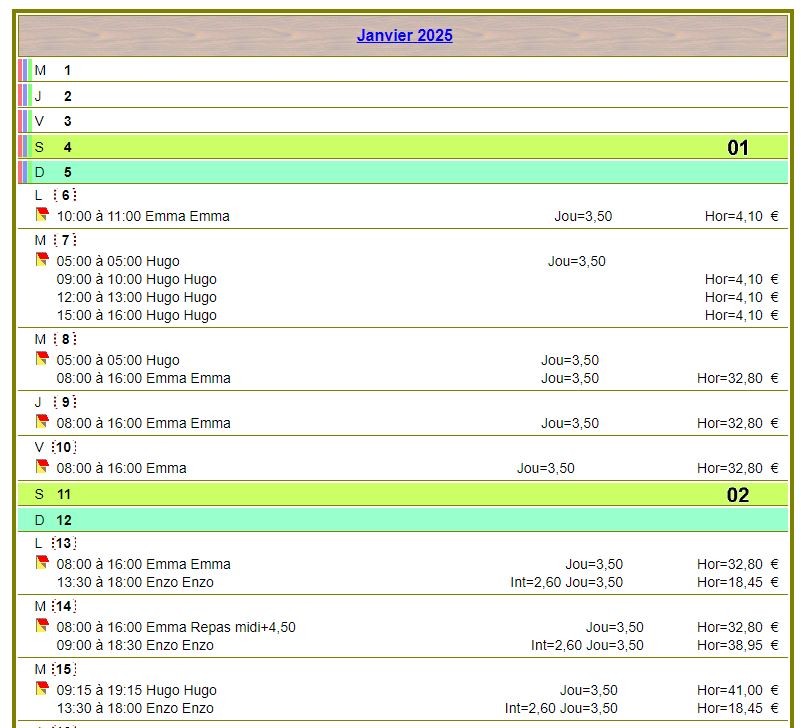Click week number 01 on Saturday 4
Screen dimensions: 801x728
click(x=738, y=147)
